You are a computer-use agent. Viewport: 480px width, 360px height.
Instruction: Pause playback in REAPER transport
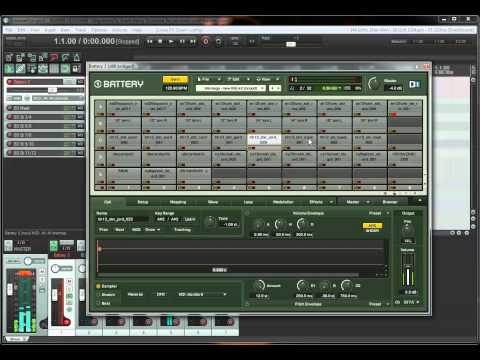click(182, 42)
